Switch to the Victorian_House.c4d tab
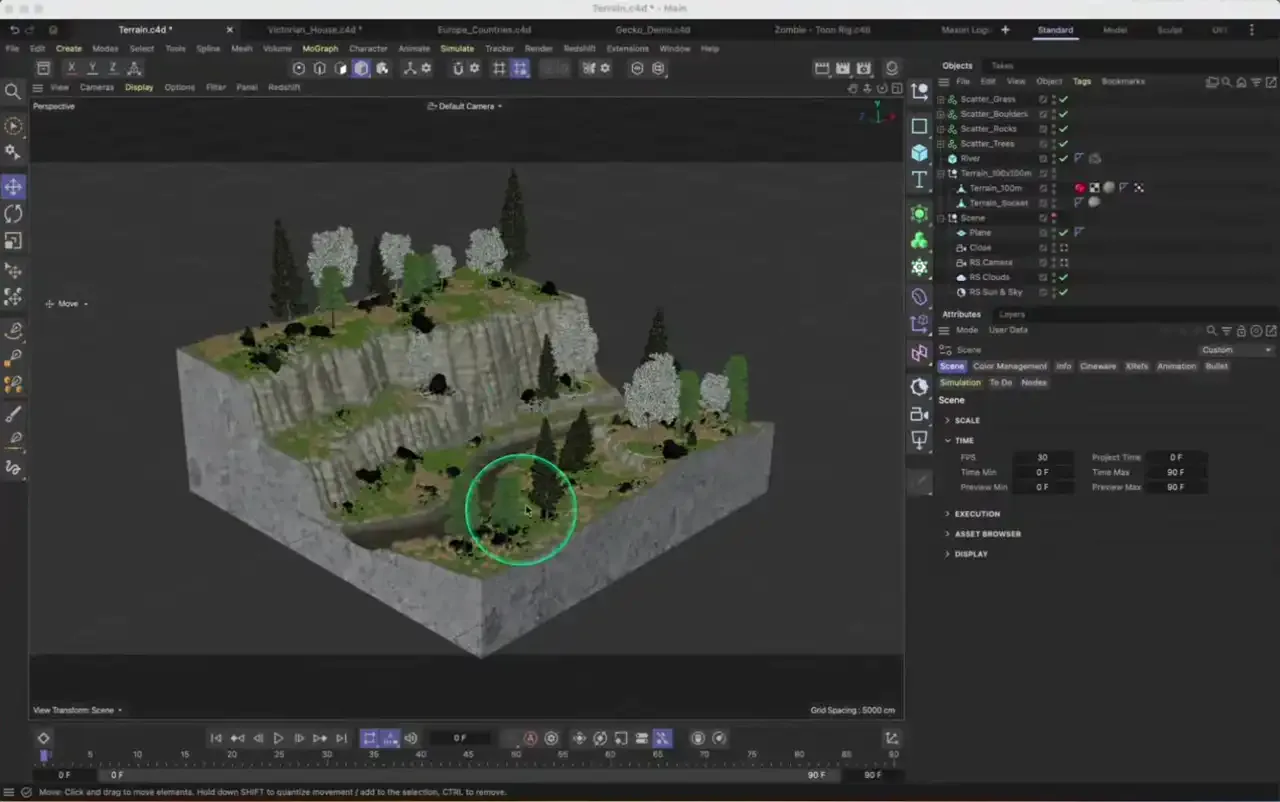The height and width of the screenshot is (802, 1280). coord(316,30)
